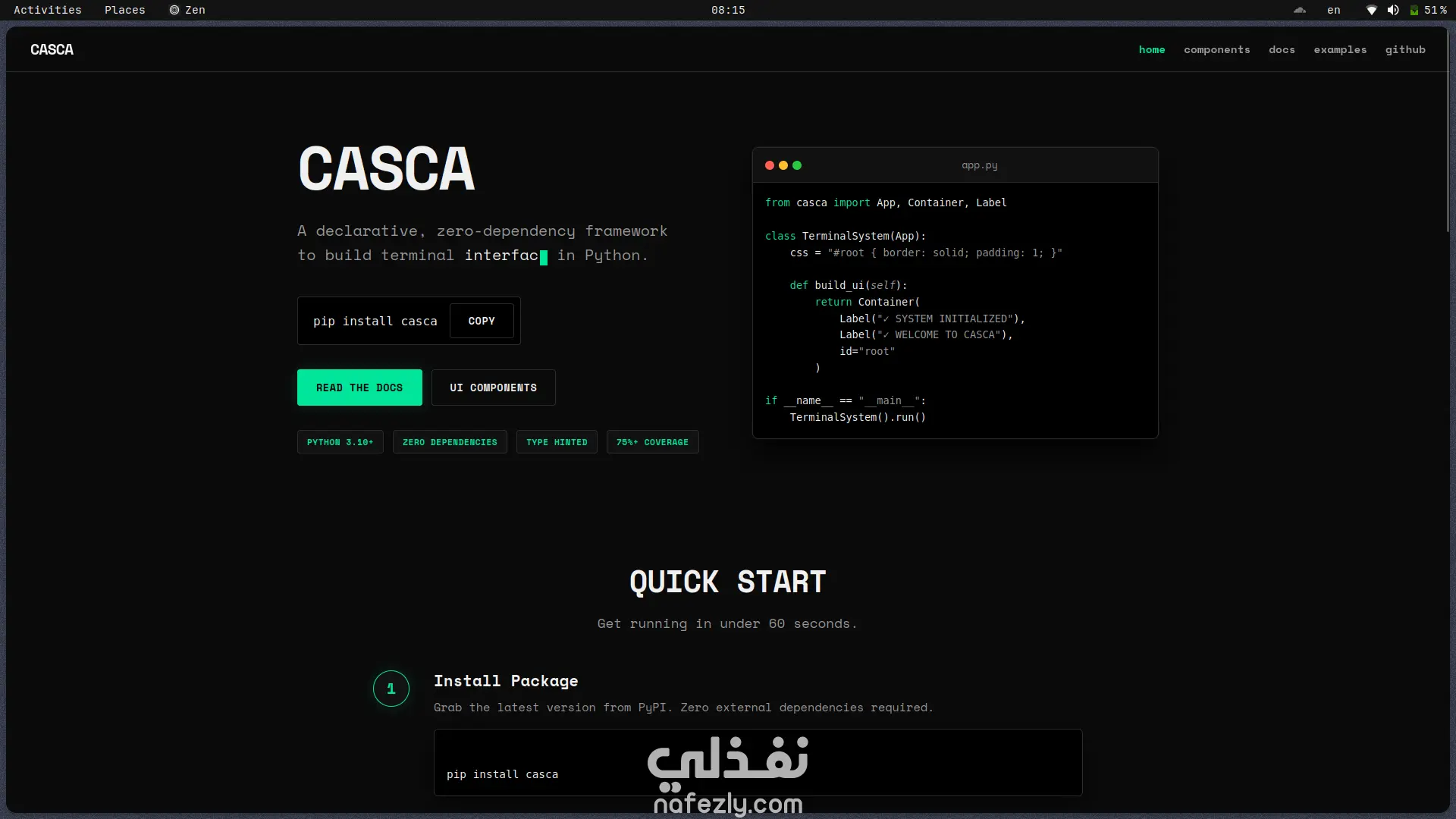Click the red dot in code window
Screen dimensions: 1456x819
770,165
